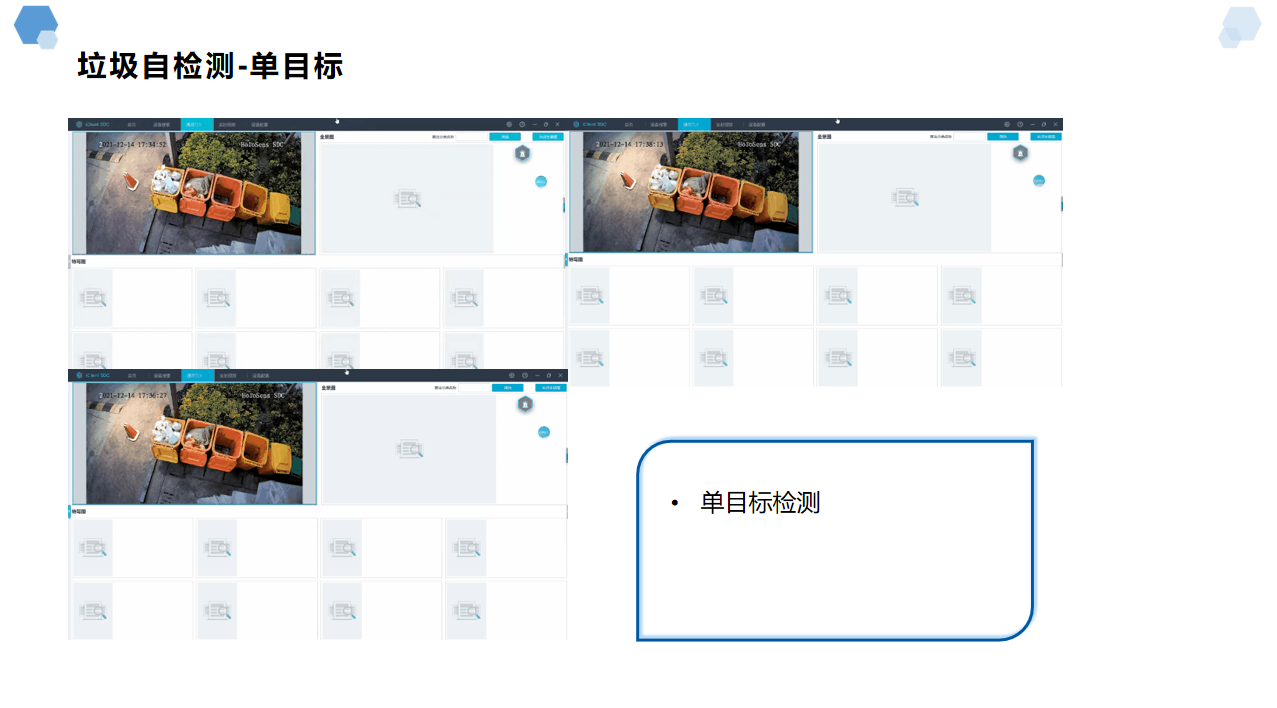Click the first 特写图 thumbnail under the 17:34:52 feed
The image size is (1277, 708).
(x=93, y=297)
